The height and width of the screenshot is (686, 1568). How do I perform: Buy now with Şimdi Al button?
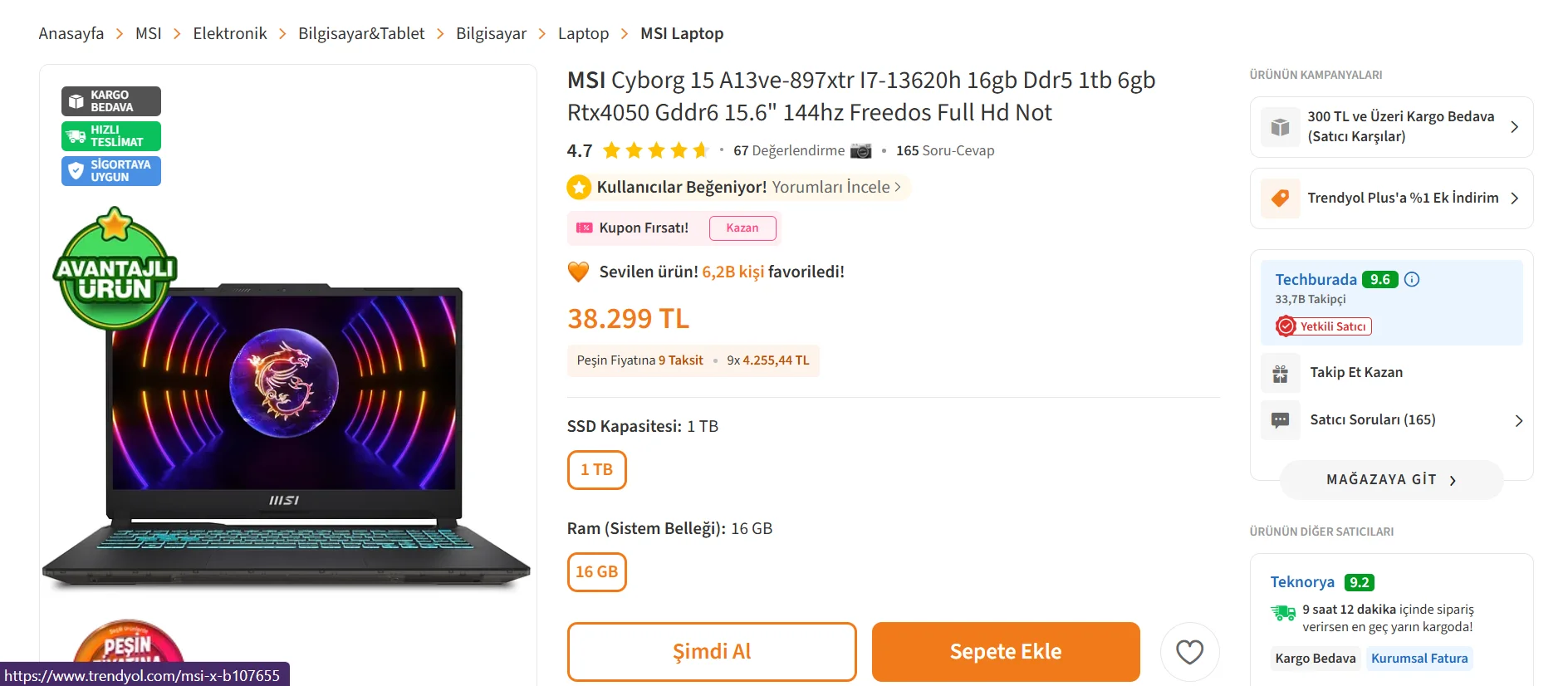pos(712,652)
